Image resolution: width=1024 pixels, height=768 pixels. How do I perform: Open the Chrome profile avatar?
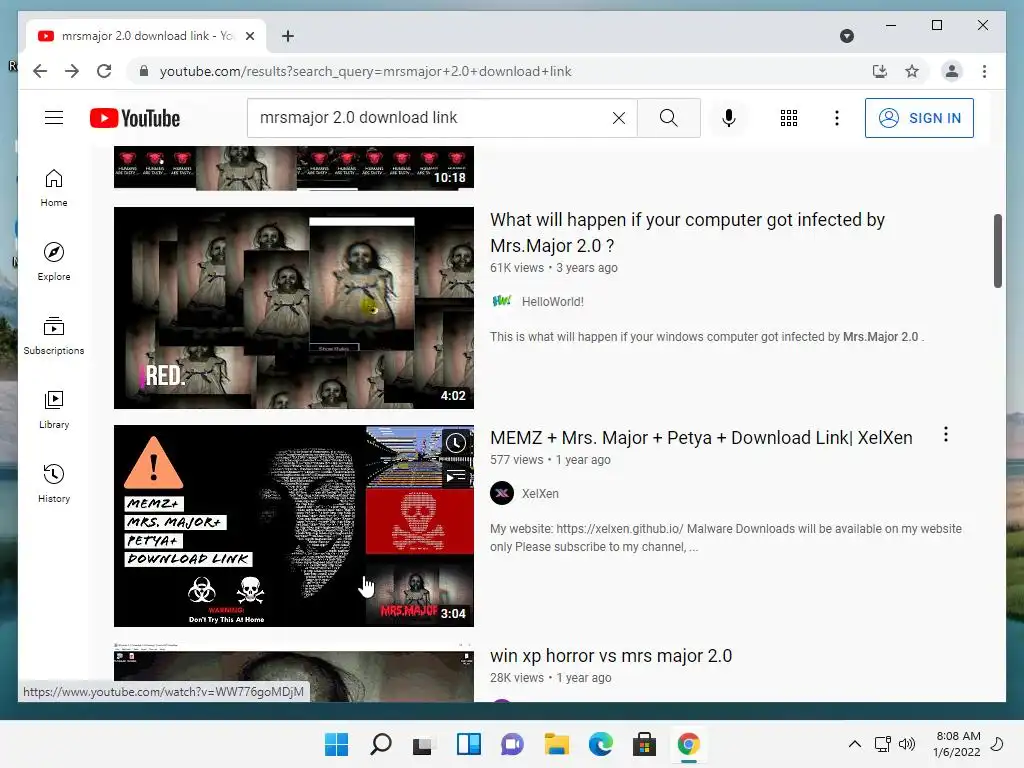(x=952, y=71)
